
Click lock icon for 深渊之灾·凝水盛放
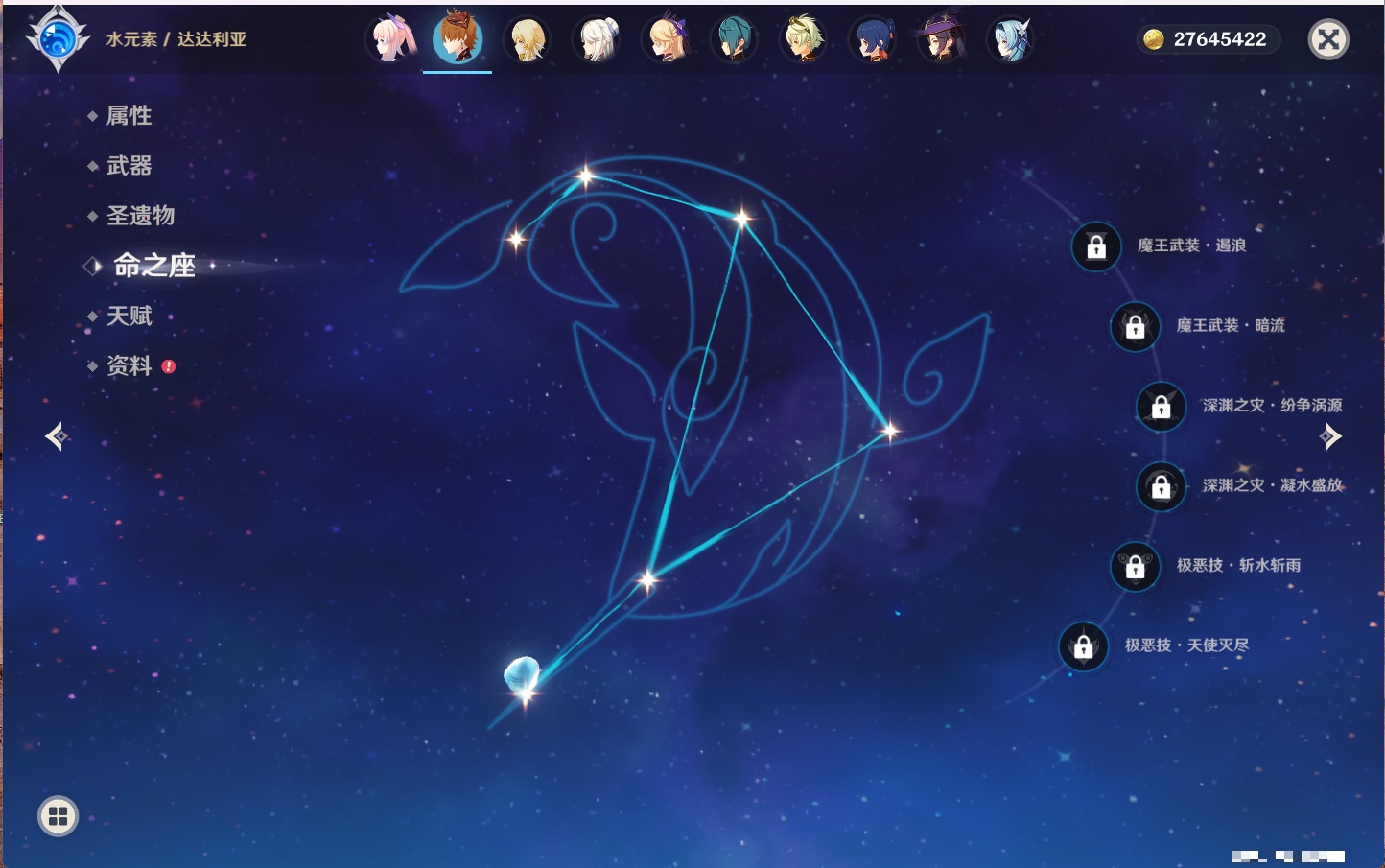tap(1161, 486)
